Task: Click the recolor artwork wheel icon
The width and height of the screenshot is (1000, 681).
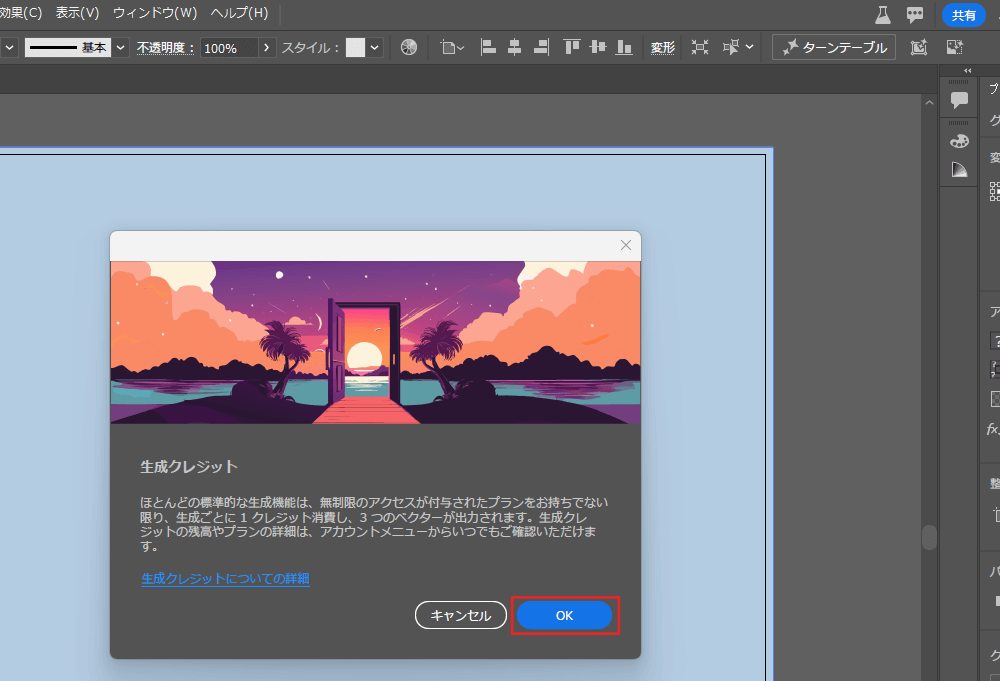Action: coord(409,47)
